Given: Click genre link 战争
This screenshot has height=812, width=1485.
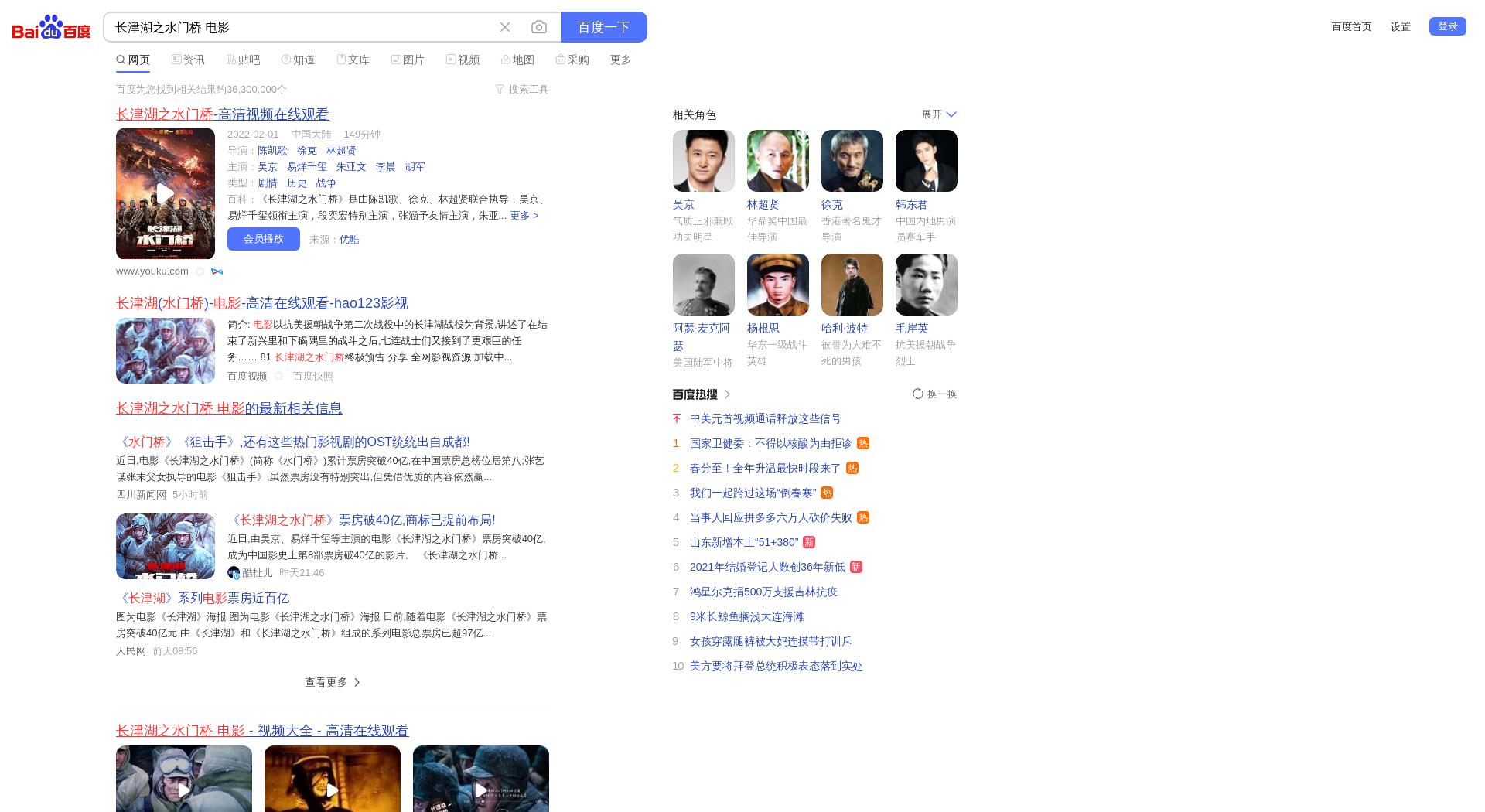Looking at the screenshot, I should [x=326, y=183].
